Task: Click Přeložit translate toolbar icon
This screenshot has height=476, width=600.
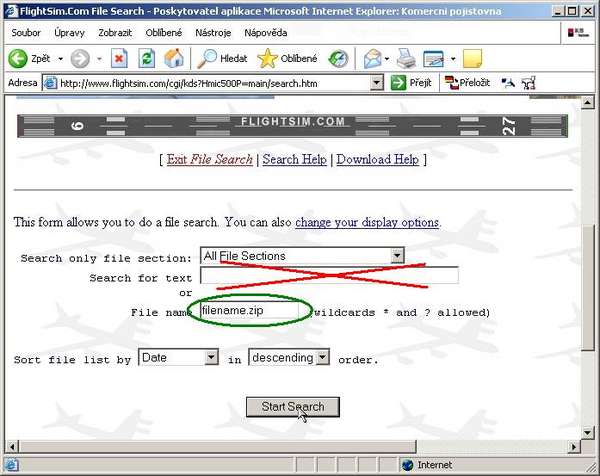Action: click(x=467, y=82)
